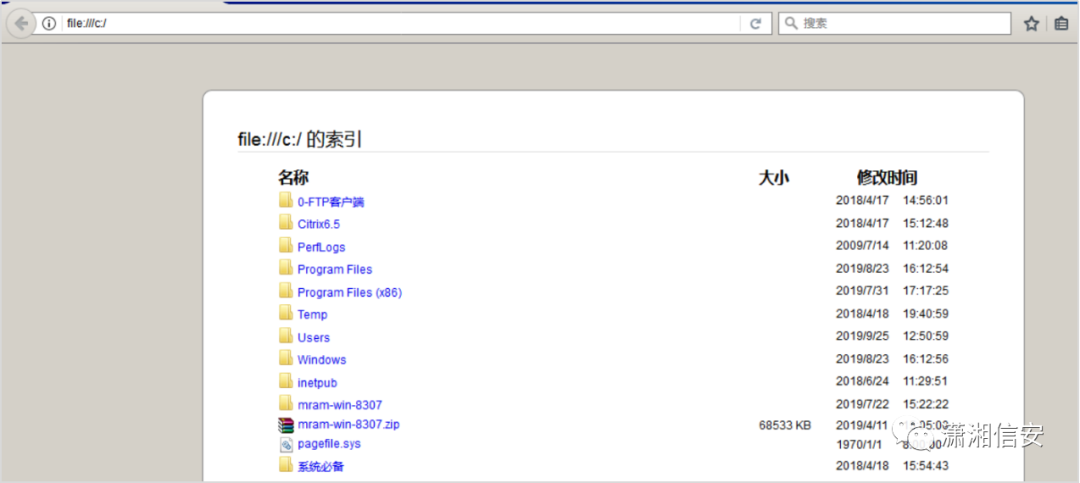Click the 'file:///c:/ 的索引' page heading
Screen dimensions: 1080x483
point(300,139)
